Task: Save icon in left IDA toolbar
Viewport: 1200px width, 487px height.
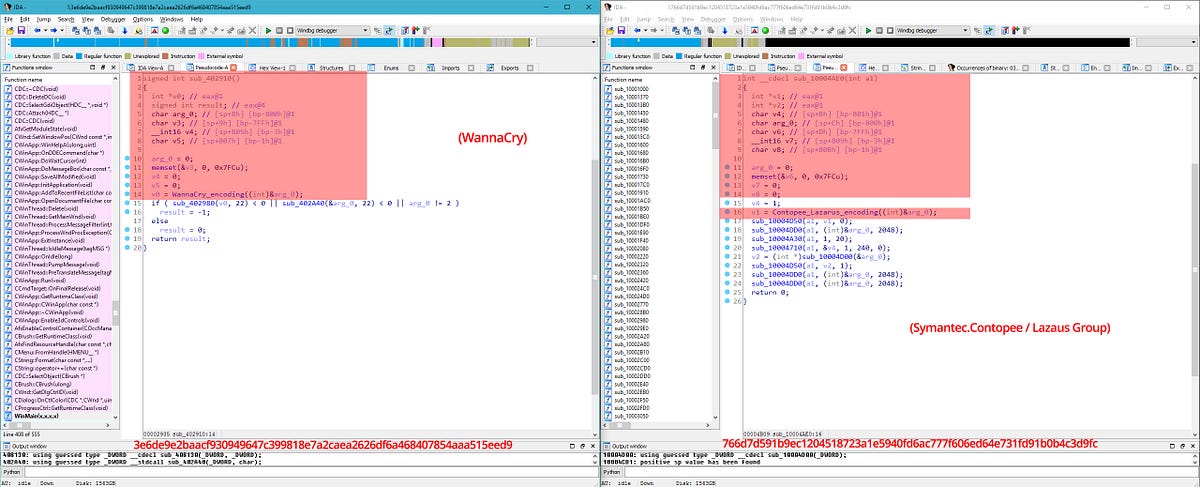Action: (21, 31)
